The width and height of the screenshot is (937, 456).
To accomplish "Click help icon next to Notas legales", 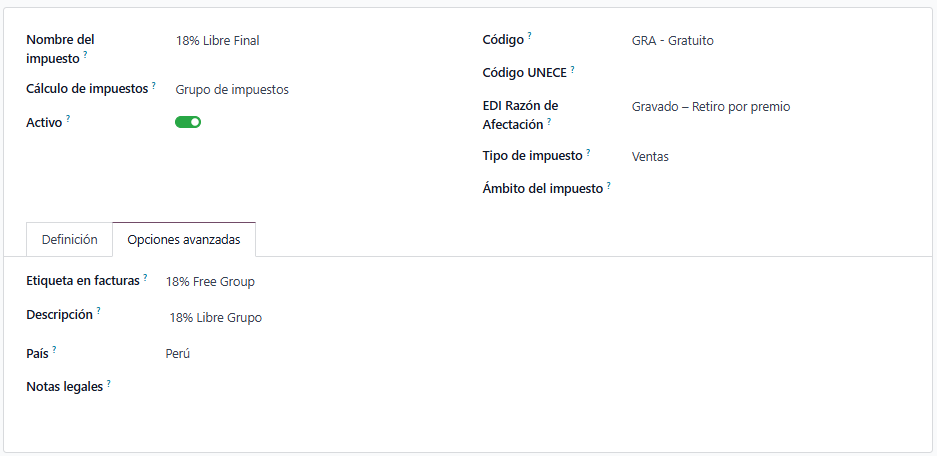I will (x=108, y=382).
